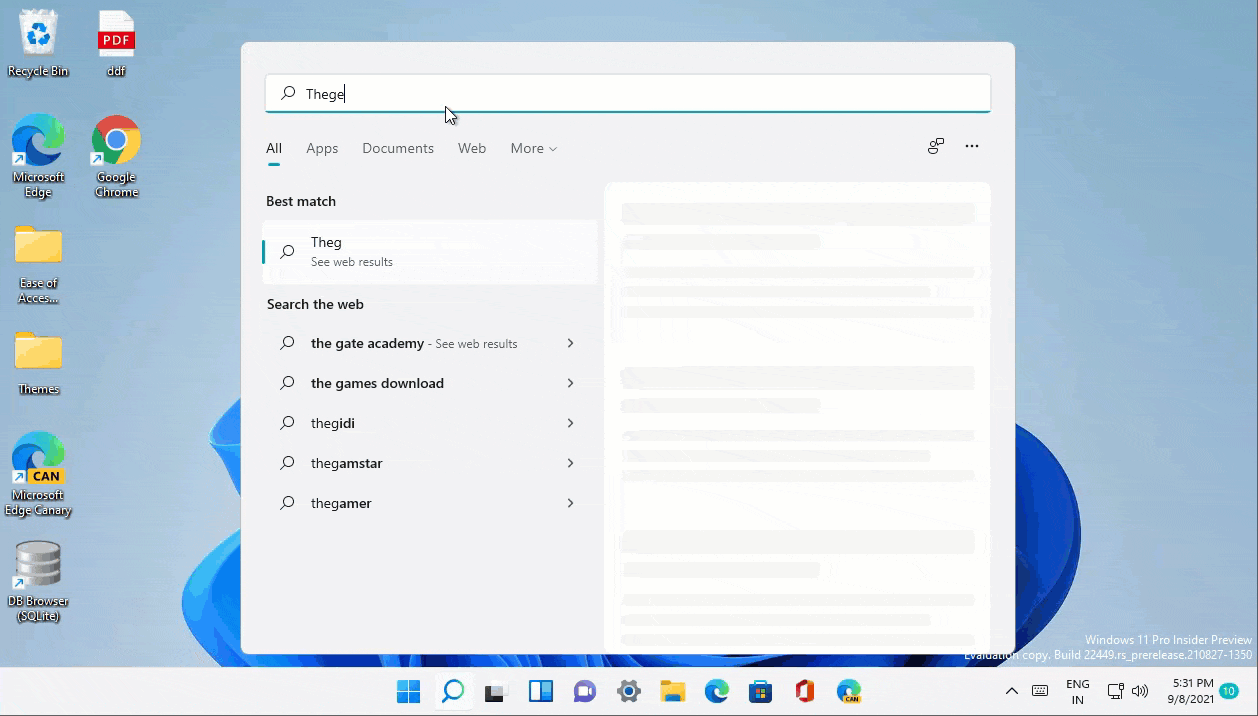1258x716 pixels.
Task: Expand 'the games download' chevron arrow
Action: pos(570,383)
